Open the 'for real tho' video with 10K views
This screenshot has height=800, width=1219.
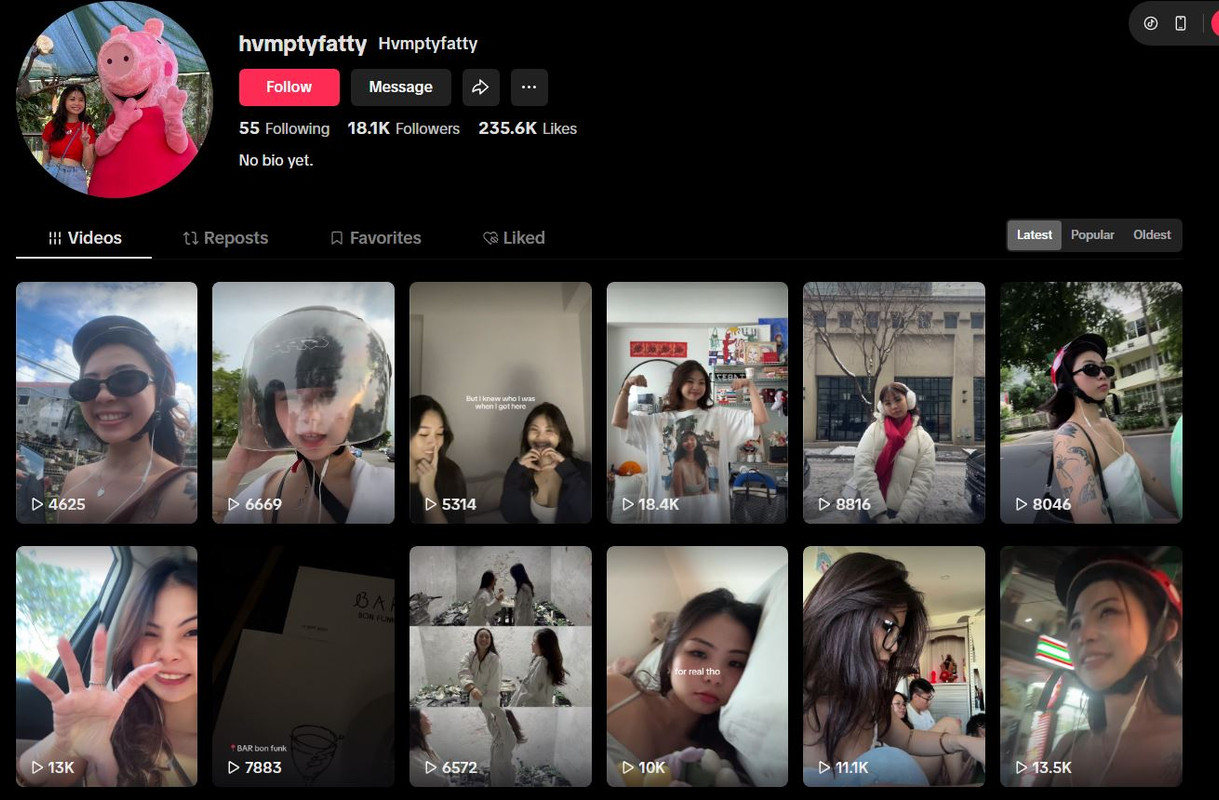(x=697, y=666)
